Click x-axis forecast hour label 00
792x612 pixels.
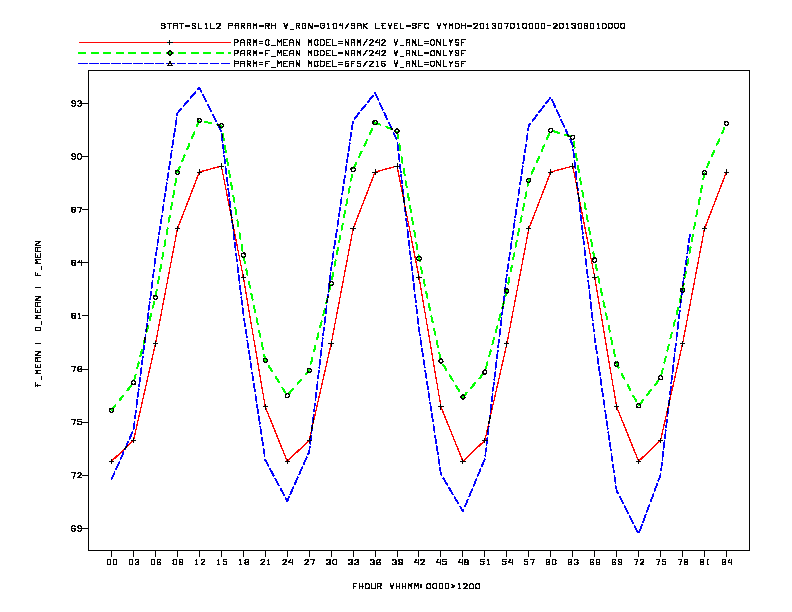[x=112, y=562]
